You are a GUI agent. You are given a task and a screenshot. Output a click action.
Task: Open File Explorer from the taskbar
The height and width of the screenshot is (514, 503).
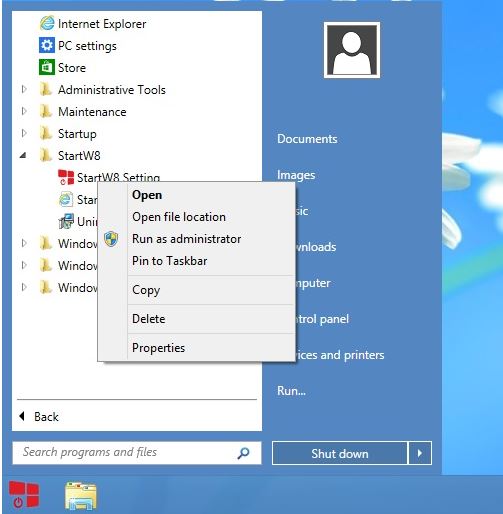(x=81, y=496)
